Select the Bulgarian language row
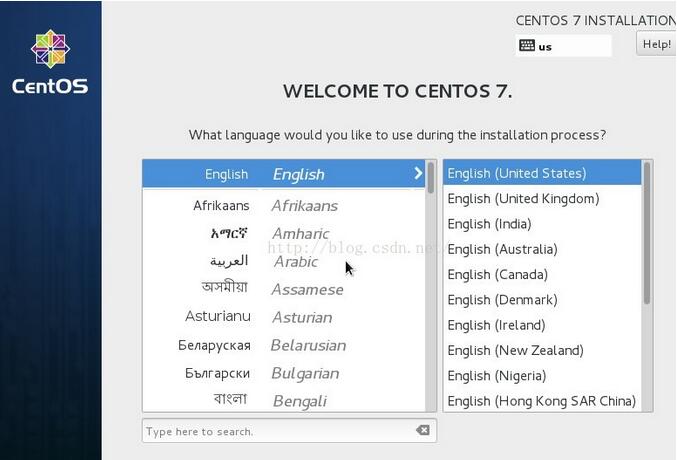677x460 pixels. pos(284,373)
